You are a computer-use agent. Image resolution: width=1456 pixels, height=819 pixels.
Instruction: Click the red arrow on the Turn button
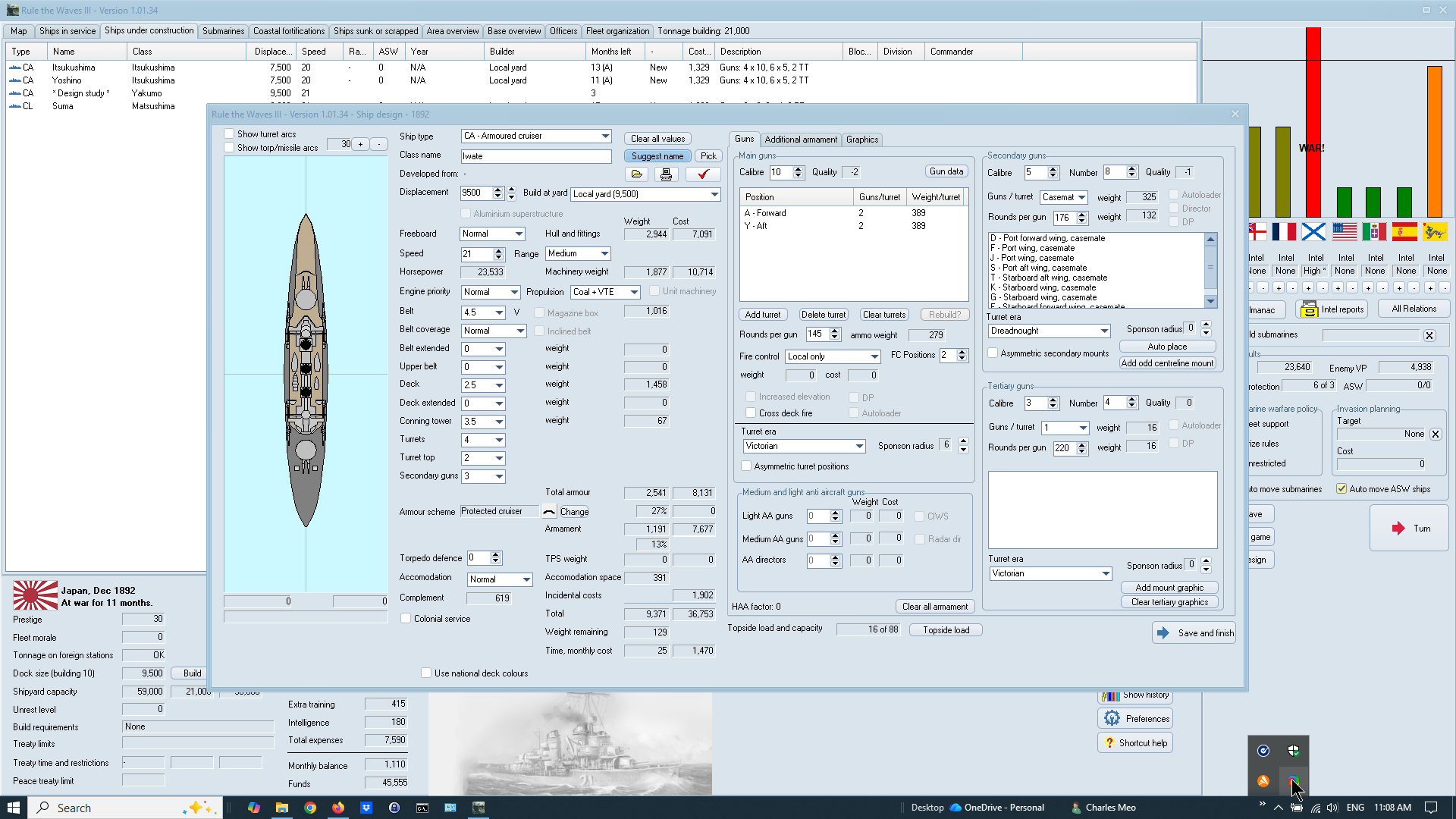click(x=1398, y=529)
